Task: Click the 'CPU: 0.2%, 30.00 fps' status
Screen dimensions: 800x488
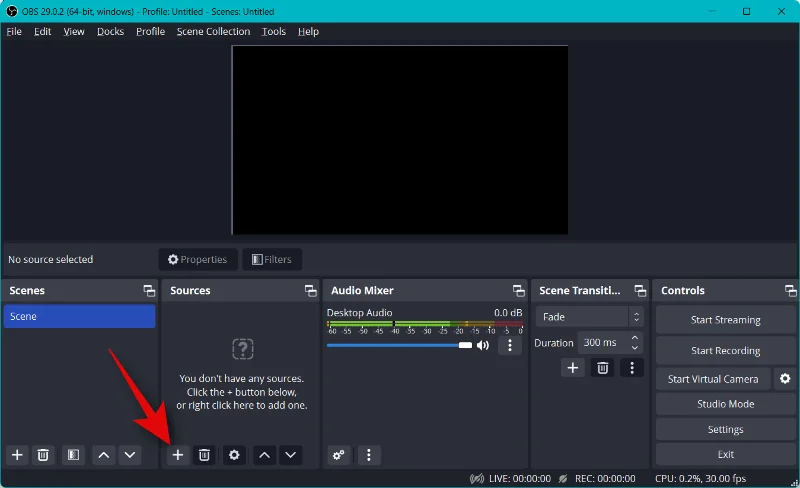Action: point(701,478)
